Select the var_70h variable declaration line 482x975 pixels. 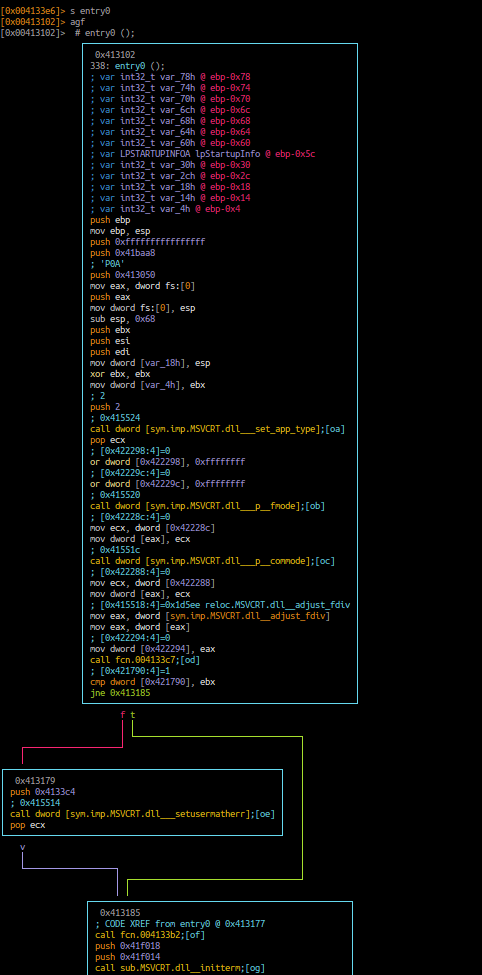click(170, 99)
